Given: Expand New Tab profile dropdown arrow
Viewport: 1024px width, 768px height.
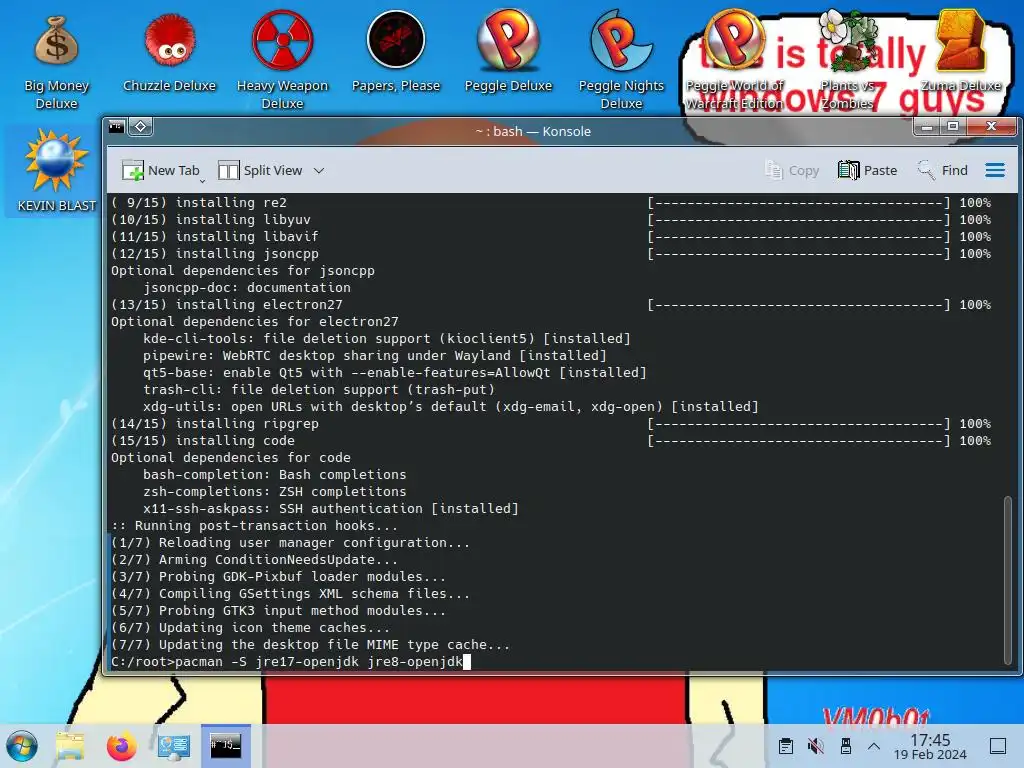Looking at the screenshot, I should [x=202, y=180].
